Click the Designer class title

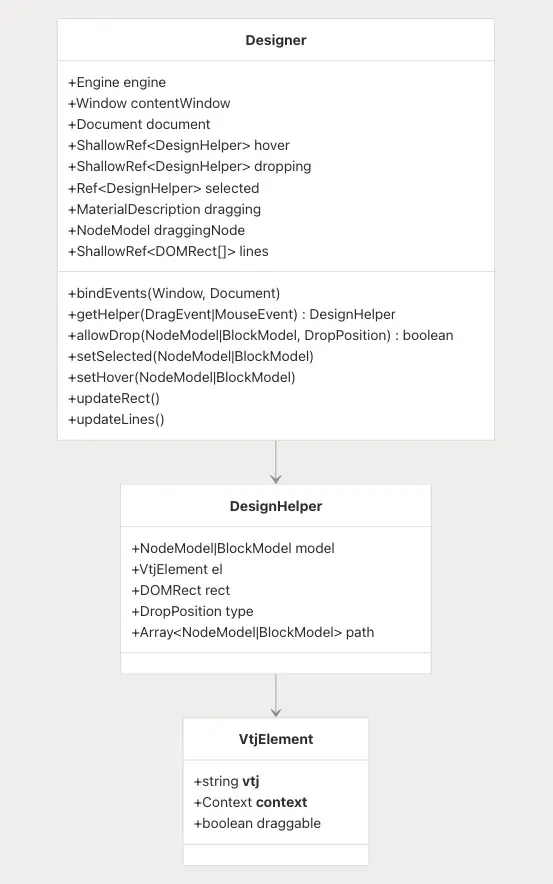276,40
